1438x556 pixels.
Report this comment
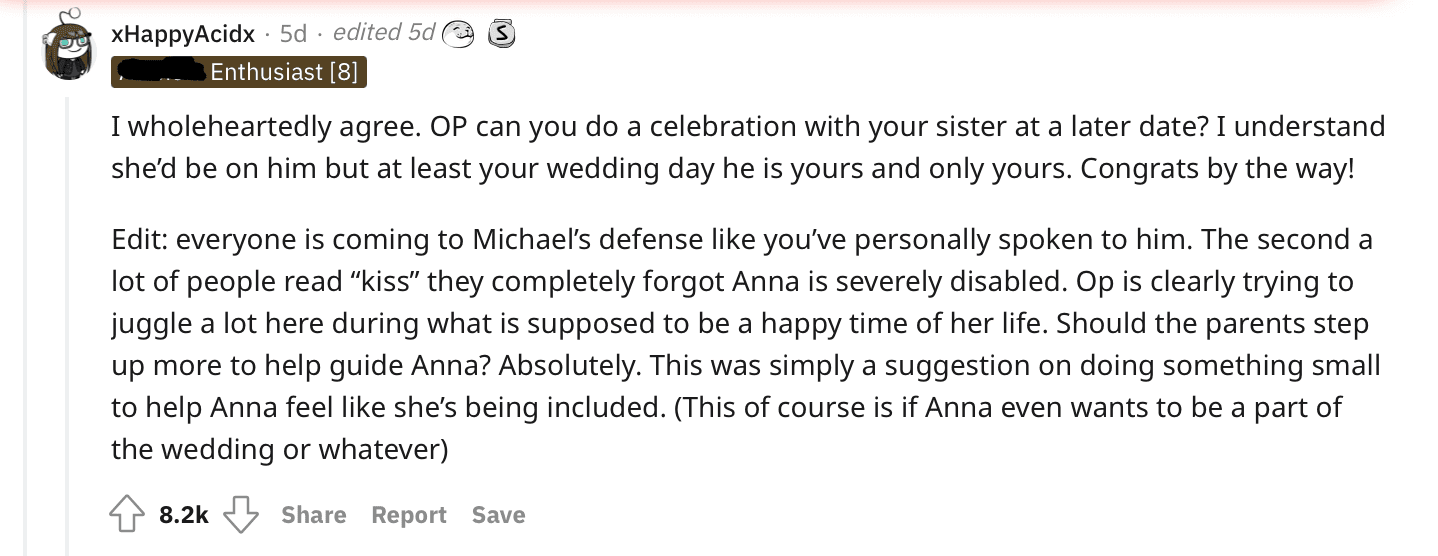point(409,515)
